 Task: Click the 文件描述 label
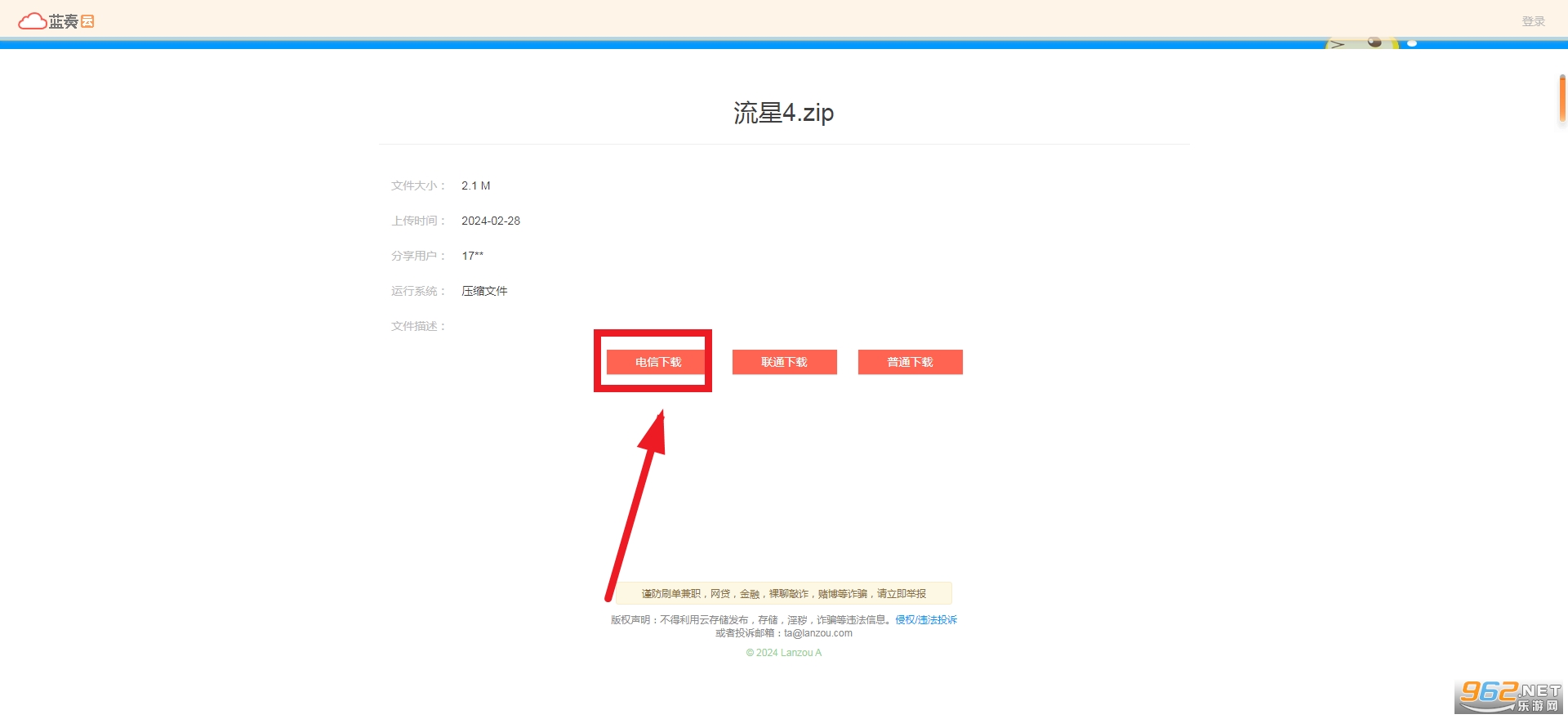pyautogui.click(x=418, y=326)
